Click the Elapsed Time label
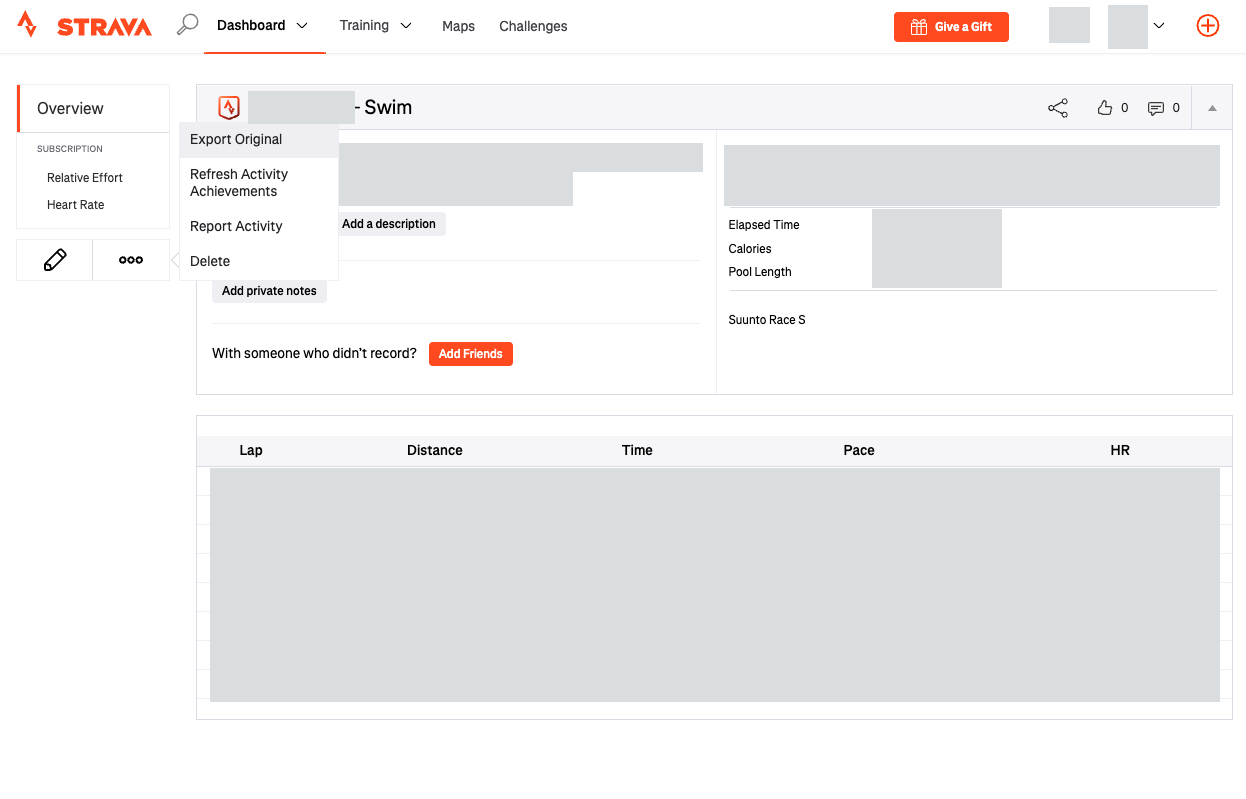The width and height of the screenshot is (1246, 799). 764,225
